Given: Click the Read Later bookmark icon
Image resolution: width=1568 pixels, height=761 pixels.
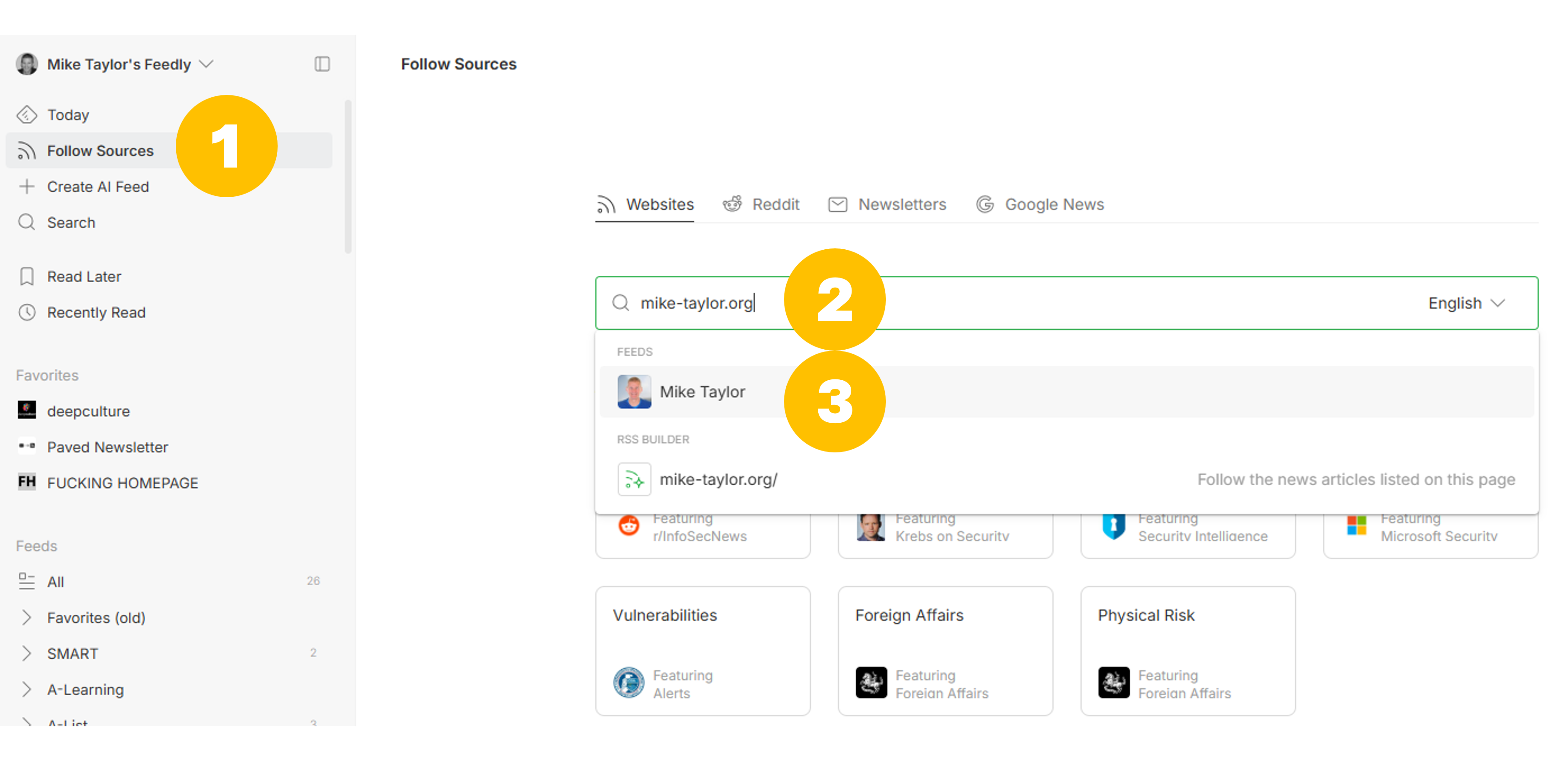Looking at the screenshot, I should coord(27,276).
